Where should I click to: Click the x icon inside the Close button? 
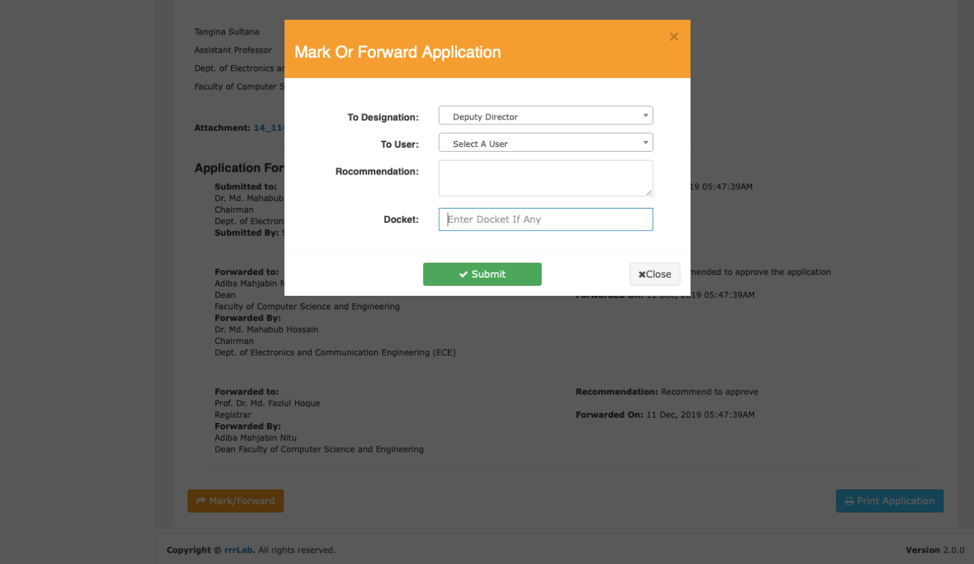tap(642, 274)
